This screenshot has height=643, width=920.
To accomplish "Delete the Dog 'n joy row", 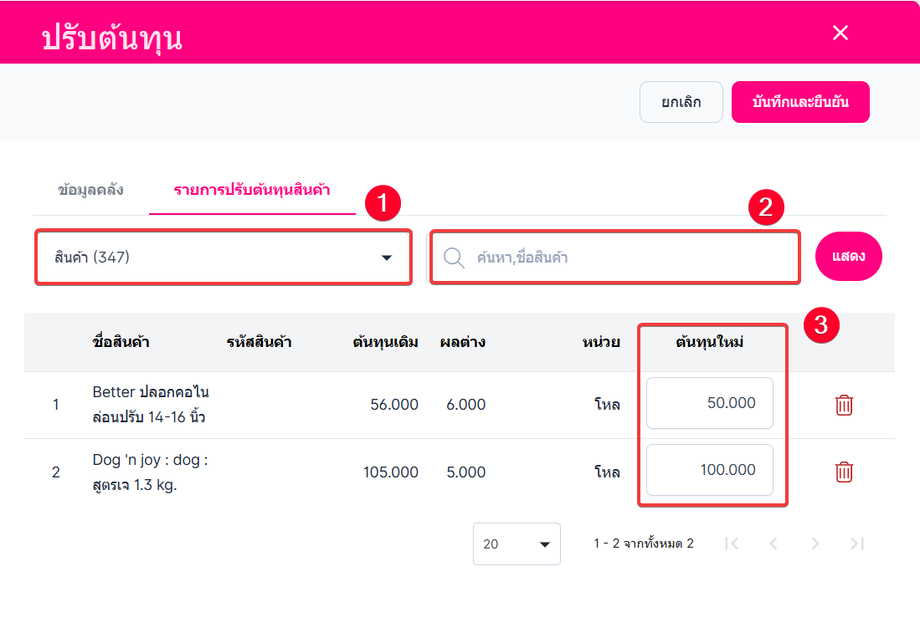I will (844, 471).
